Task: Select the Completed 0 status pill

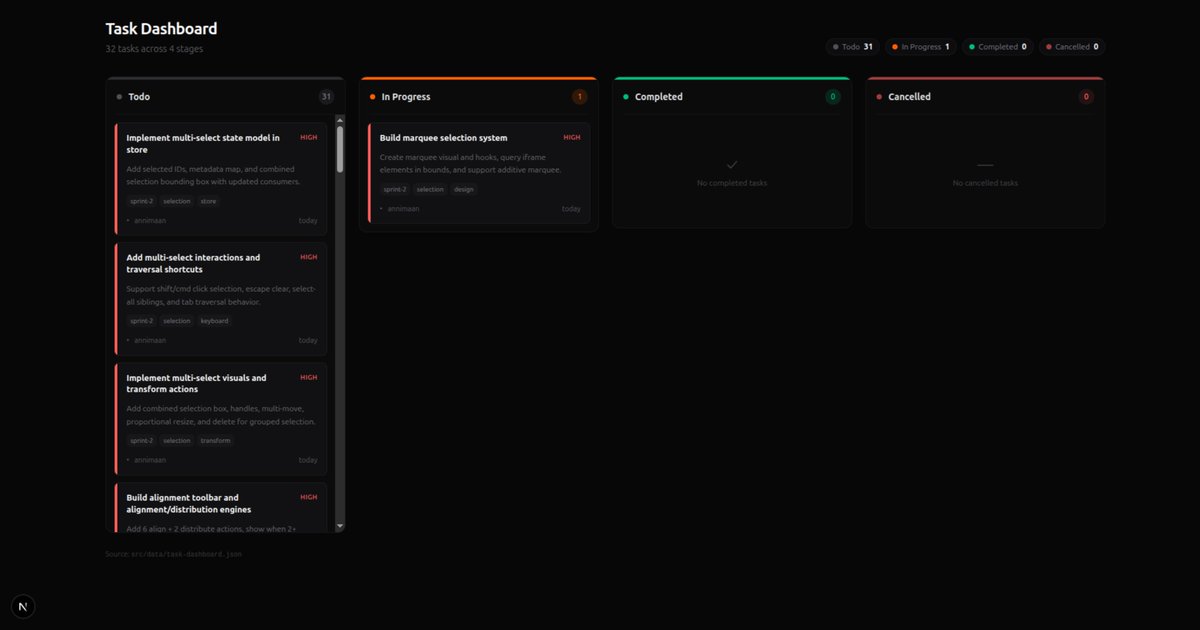Action: pos(998,47)
